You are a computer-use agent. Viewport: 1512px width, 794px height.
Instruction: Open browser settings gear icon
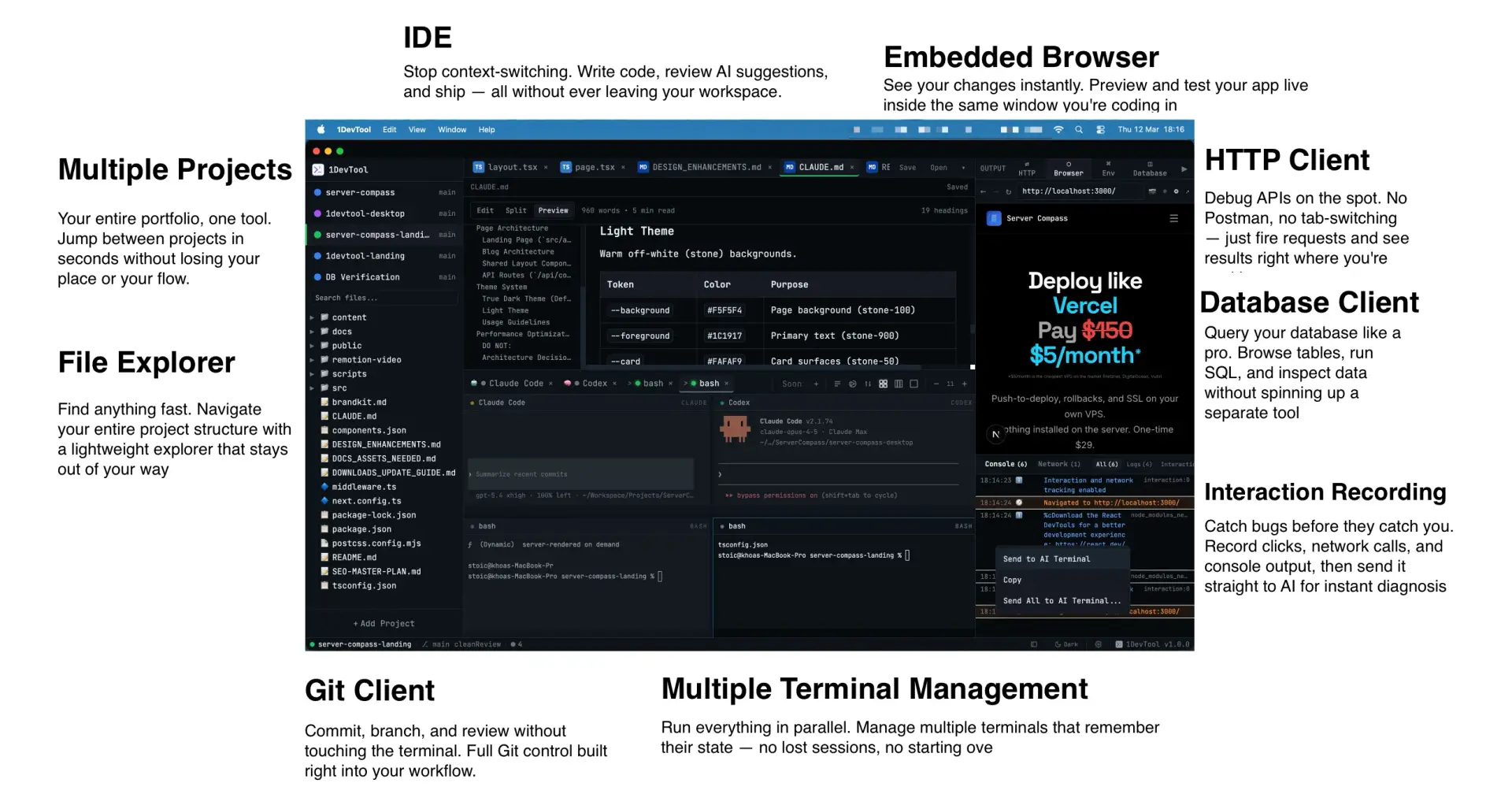pyautogui.click(x=1176, y=191)
